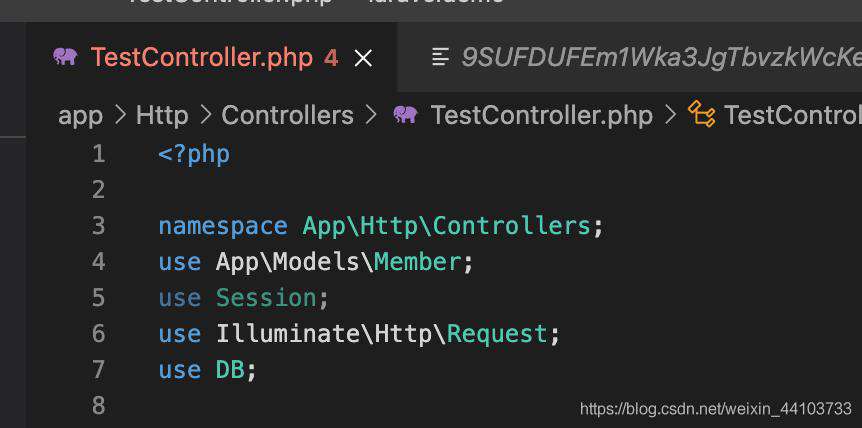This screenshot has width=862, height=428.
Task: Click the orange class symbol icon in breadcrumb
Action: coord(702,114)
